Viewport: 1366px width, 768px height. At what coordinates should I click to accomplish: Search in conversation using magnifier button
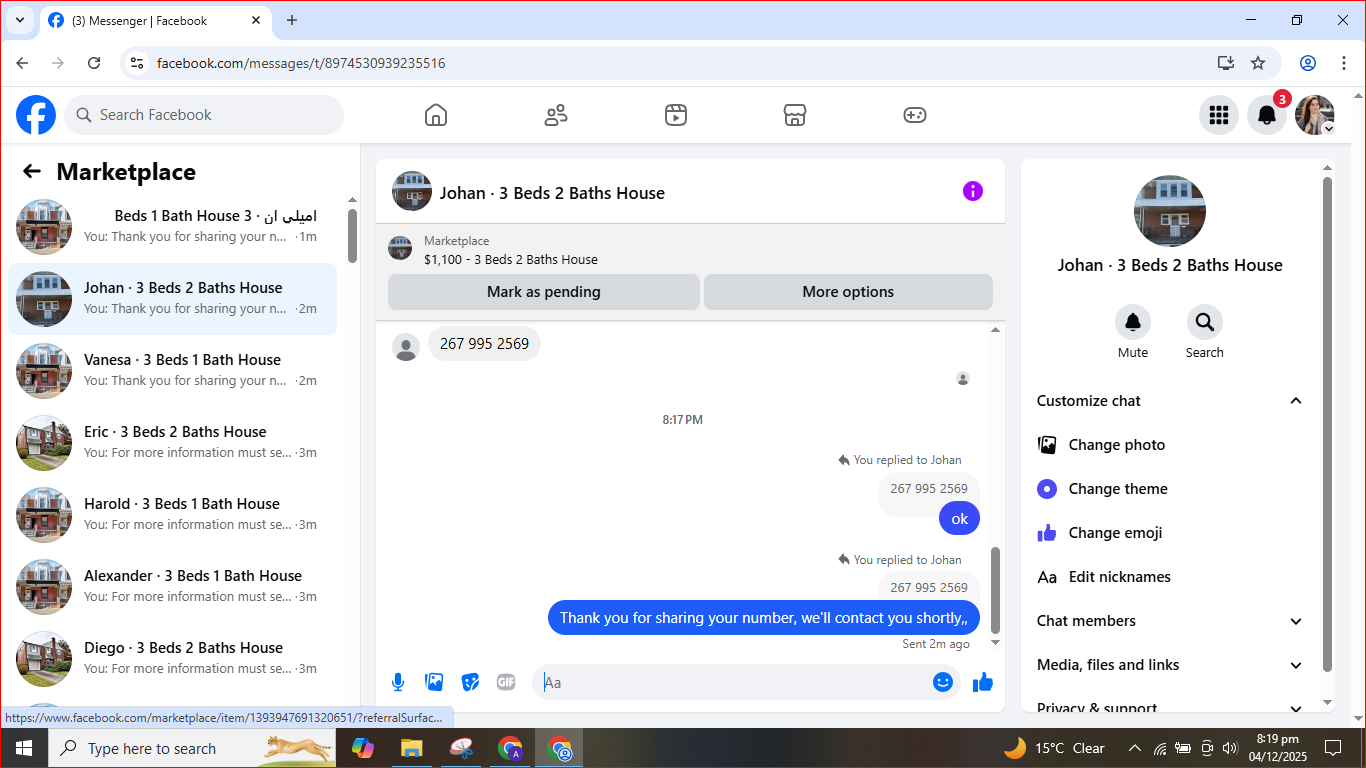[x=1205, y=322]
